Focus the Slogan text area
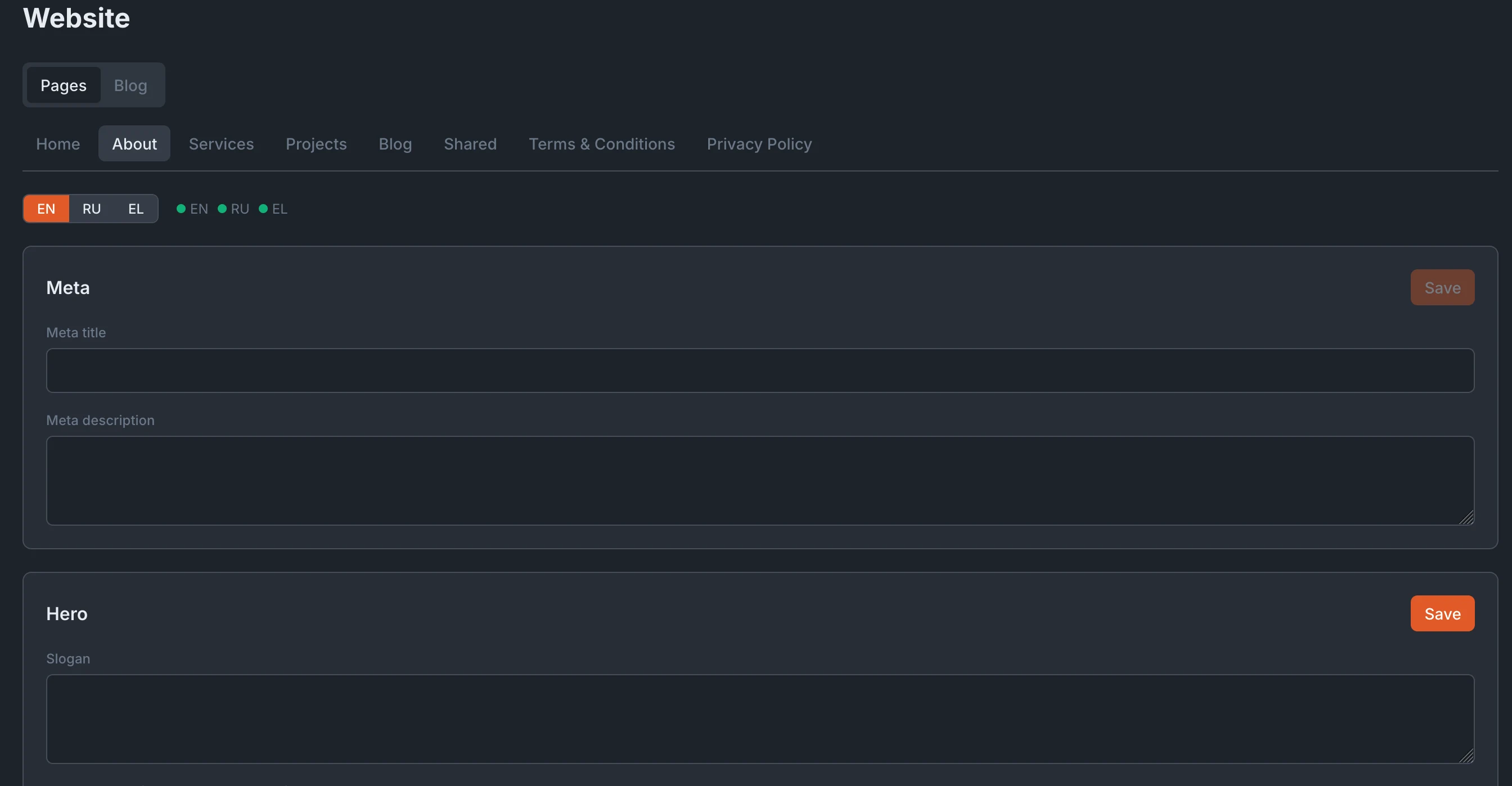 point(760,719)
